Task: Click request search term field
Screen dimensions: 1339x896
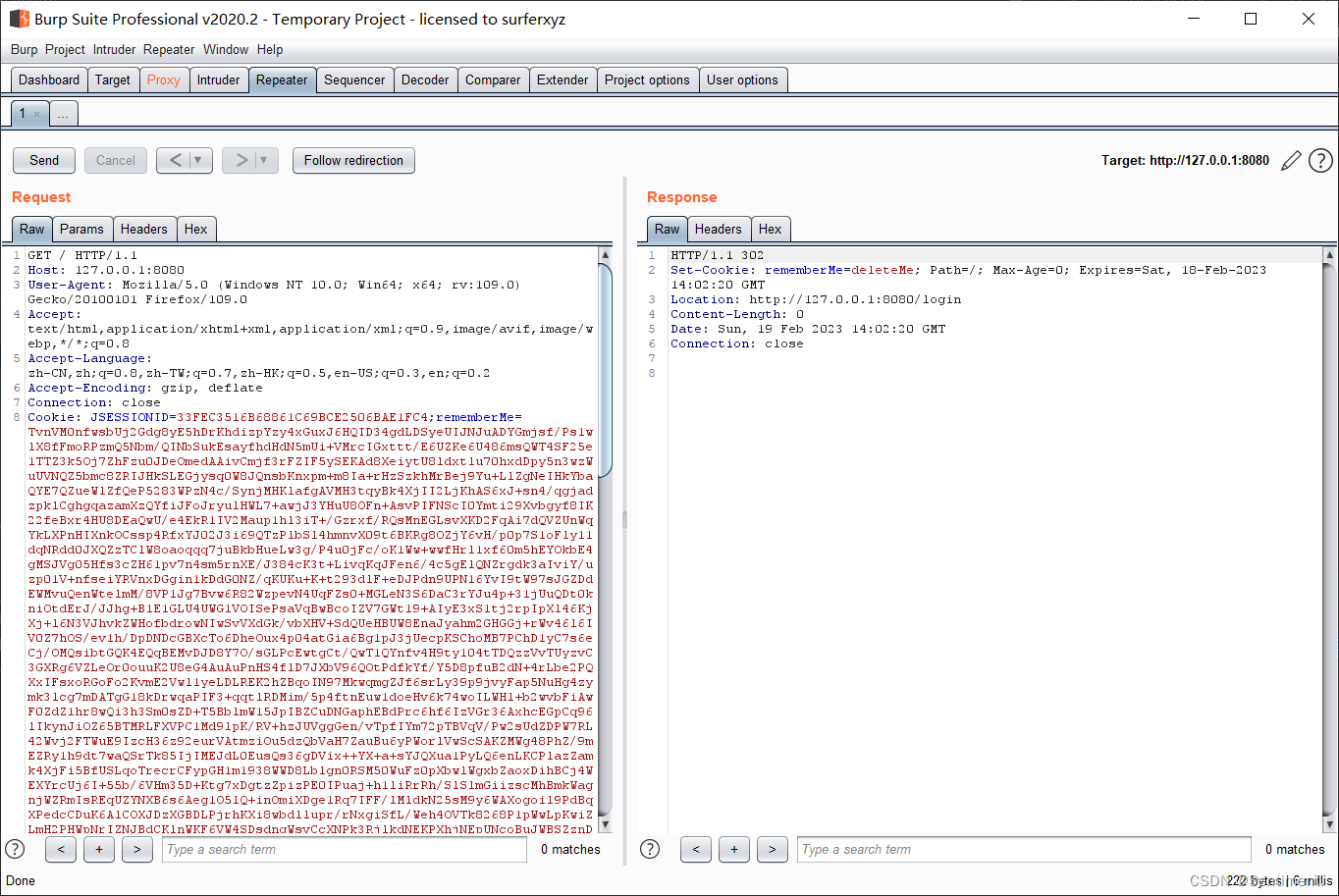Action: point(345,850)
